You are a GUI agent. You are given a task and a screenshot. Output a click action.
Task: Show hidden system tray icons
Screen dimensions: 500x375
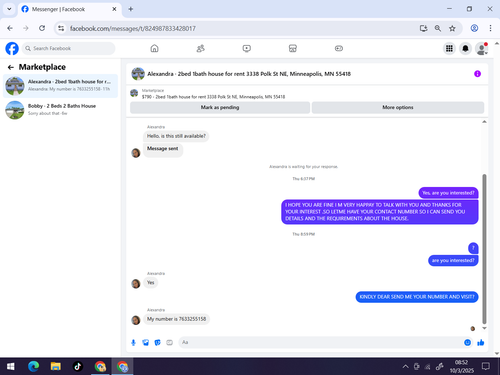(405, 367)
